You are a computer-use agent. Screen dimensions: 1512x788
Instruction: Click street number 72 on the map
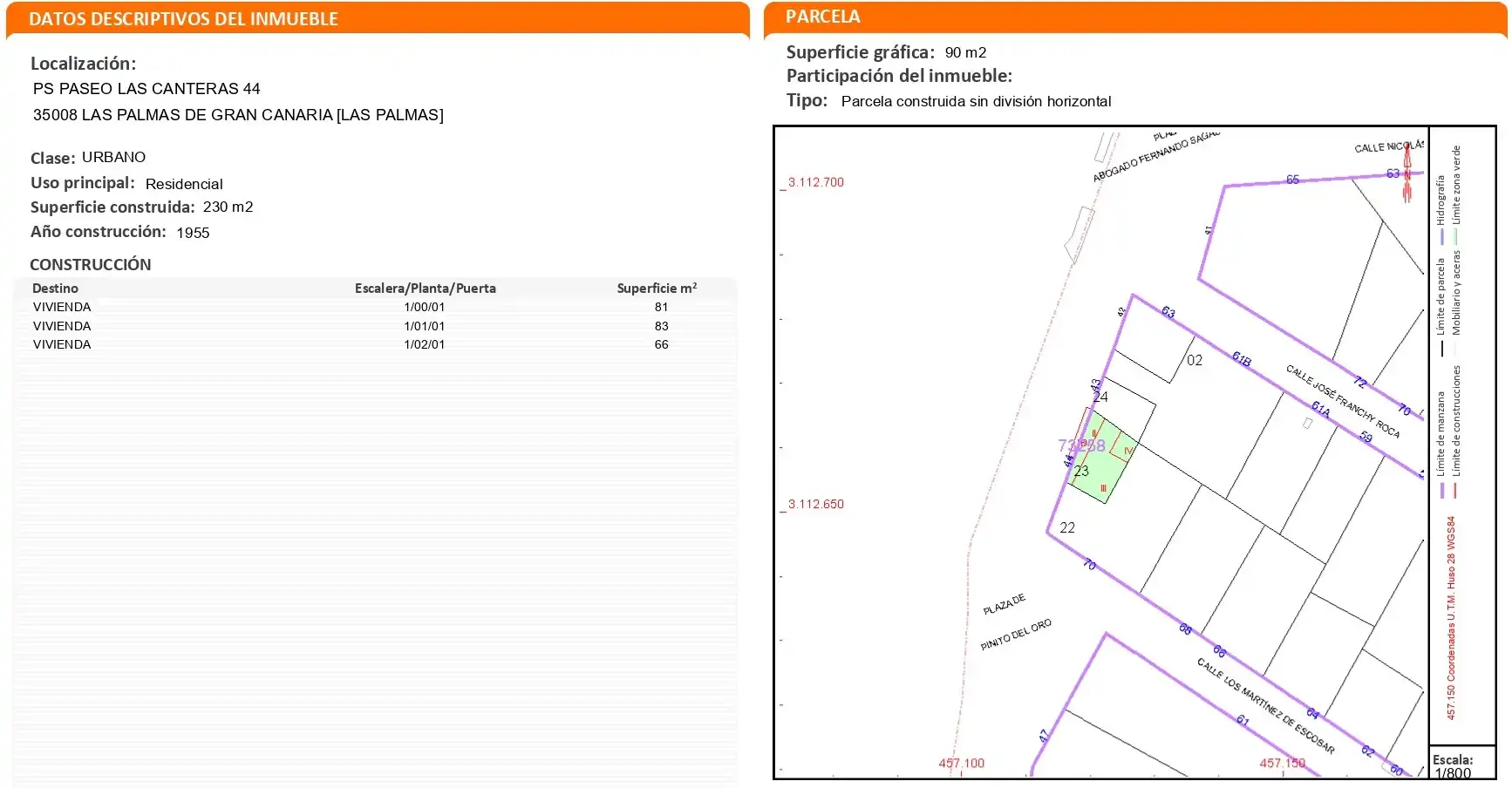(x=1359, y=382)
